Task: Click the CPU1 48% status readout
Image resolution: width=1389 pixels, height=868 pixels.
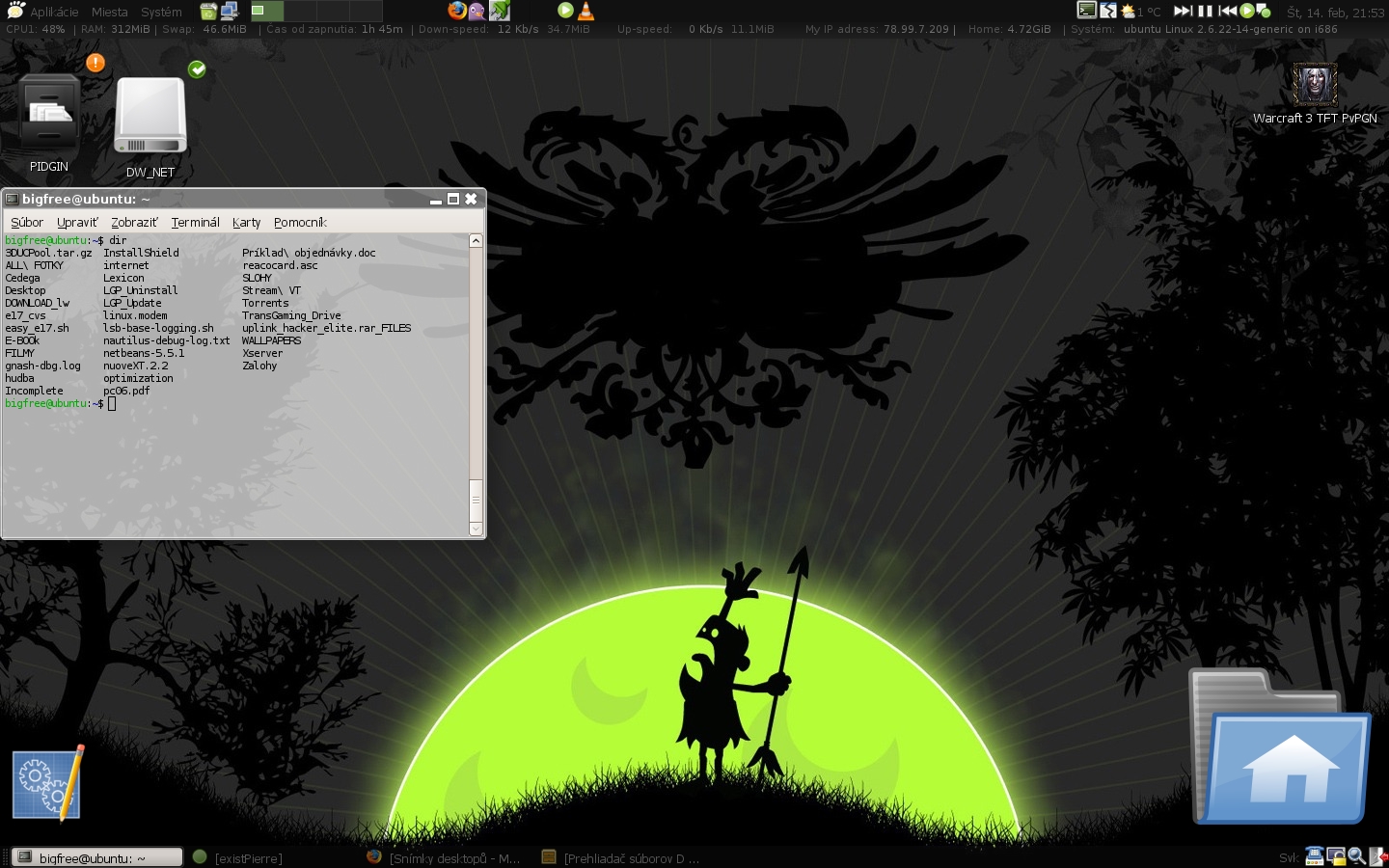Action: (x=36, y=29)
